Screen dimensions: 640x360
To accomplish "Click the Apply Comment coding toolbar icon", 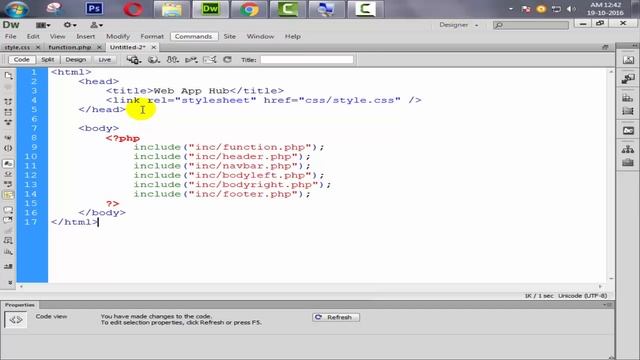I will [x=8, y=210].
